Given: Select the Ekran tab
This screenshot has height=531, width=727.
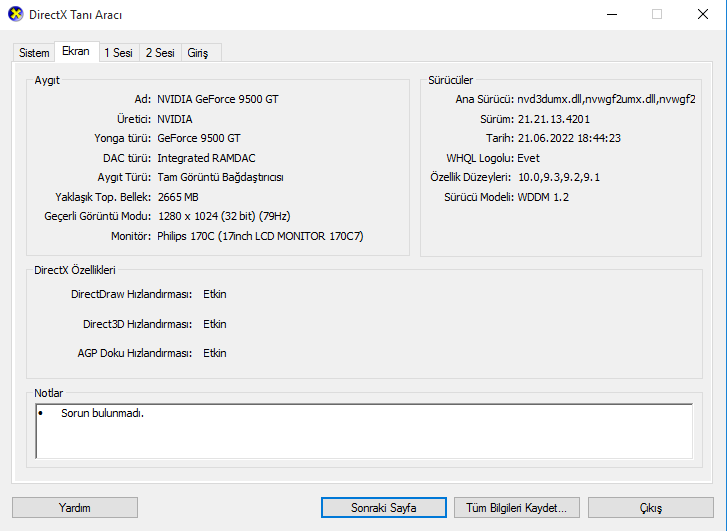Looking at the screenshot, I should click(x=76, y=51).
